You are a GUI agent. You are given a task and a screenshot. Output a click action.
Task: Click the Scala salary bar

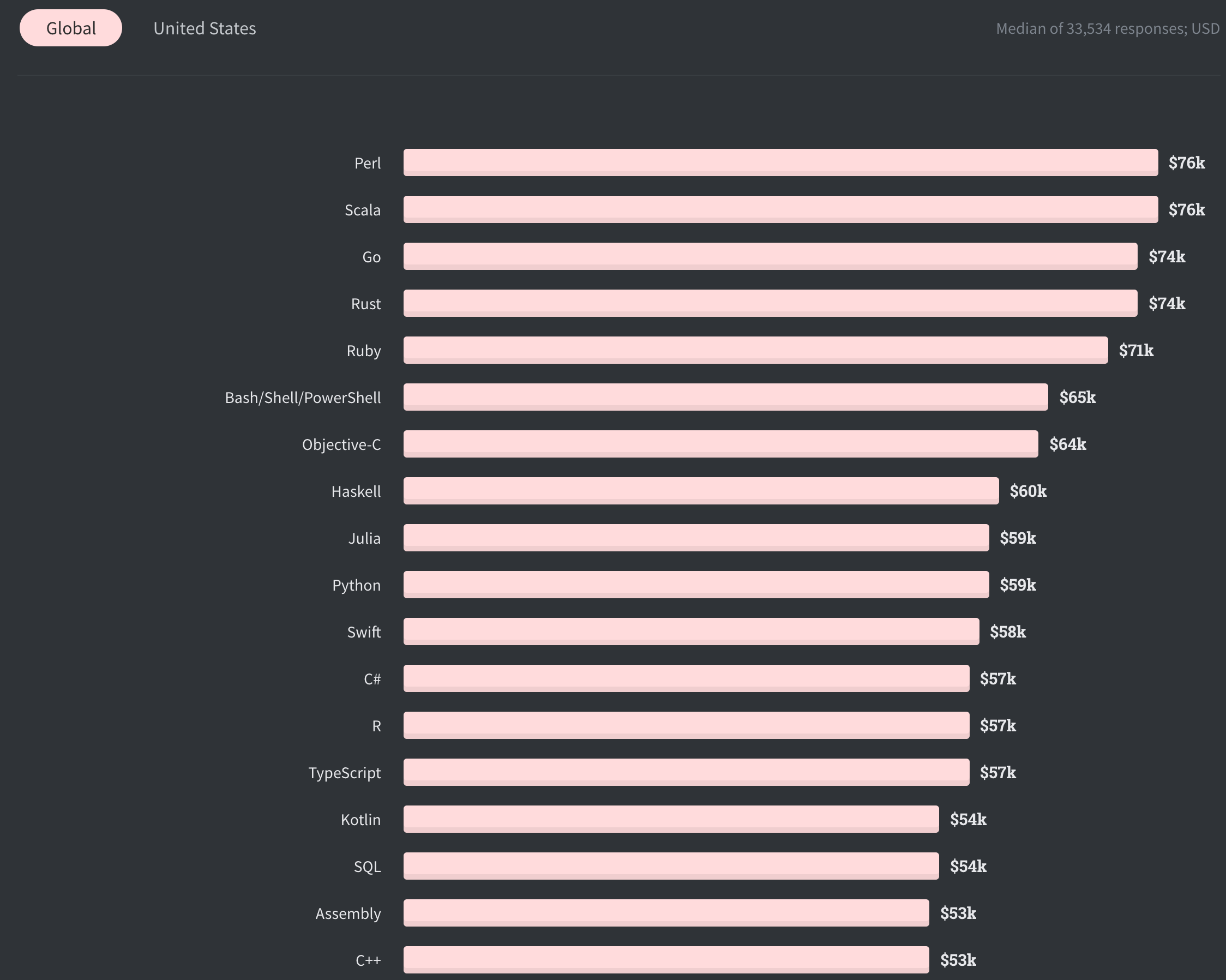coord(779,210)
